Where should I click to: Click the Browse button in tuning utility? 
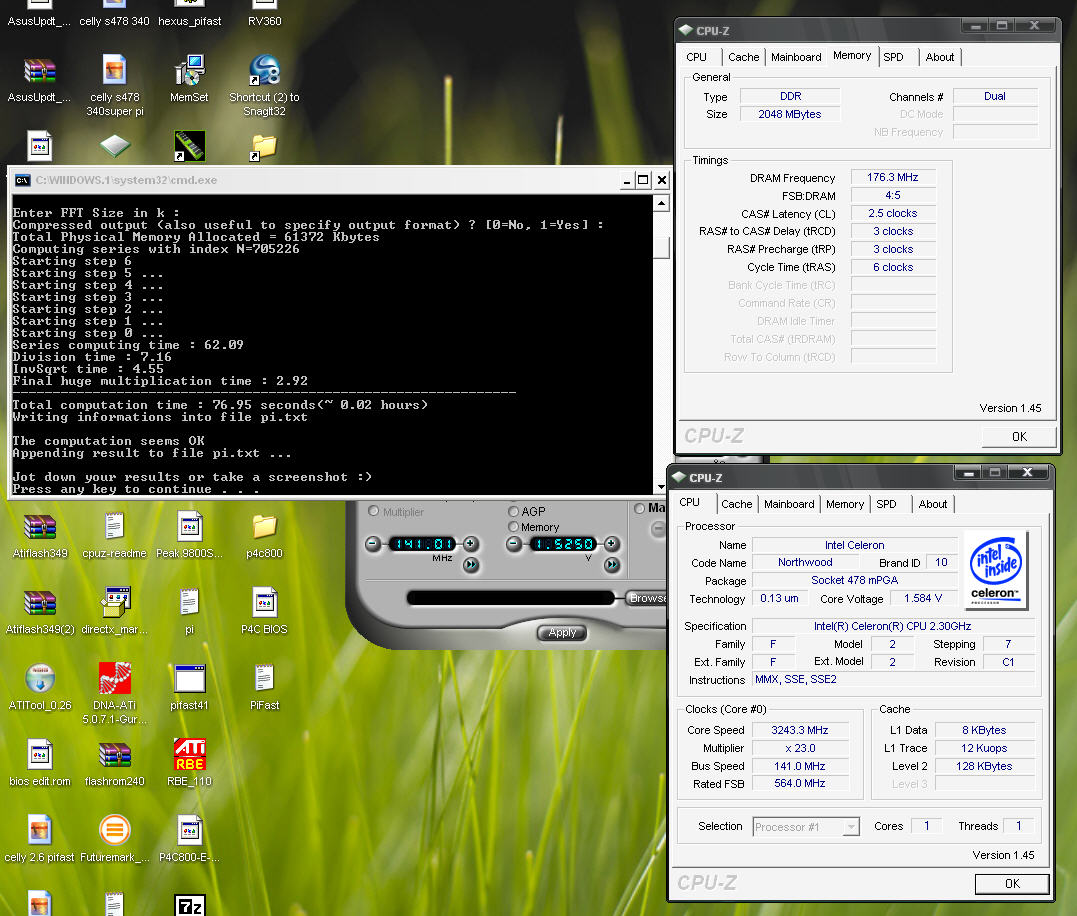click(x=646, y=598)
